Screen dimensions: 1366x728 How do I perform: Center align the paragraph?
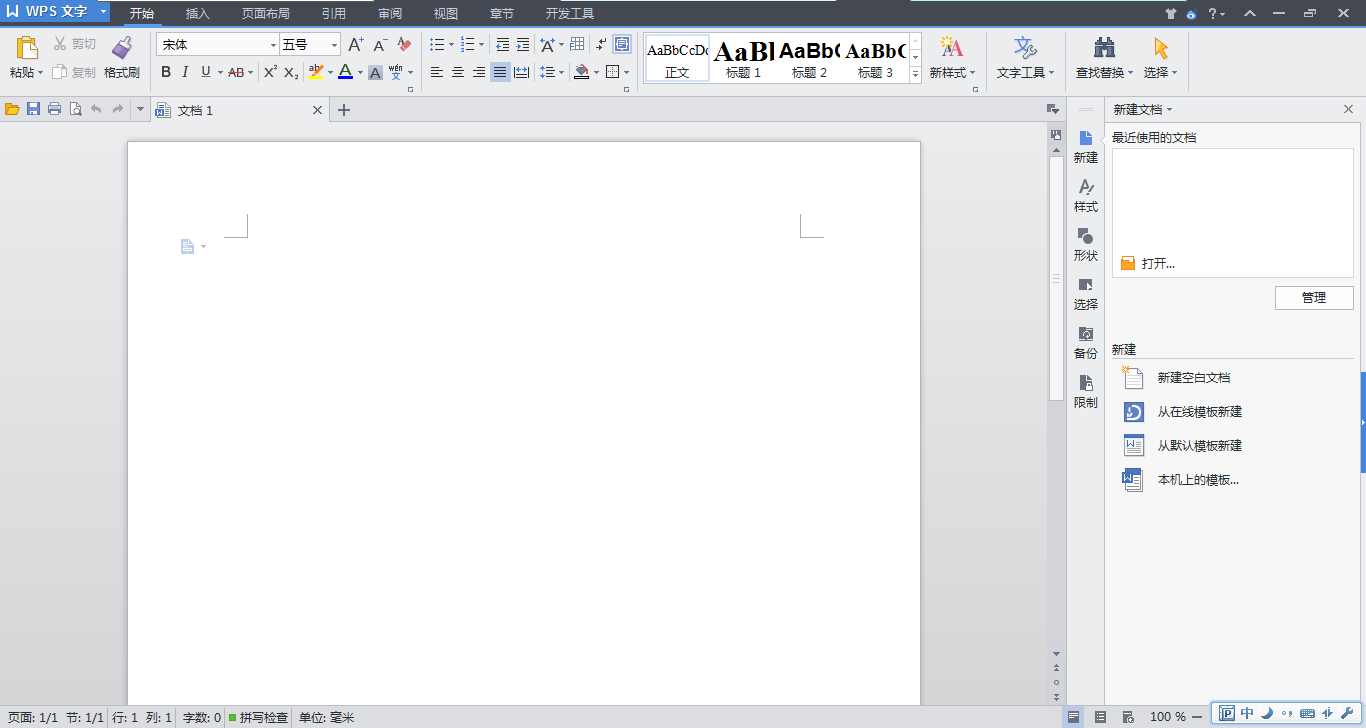click(458, 72)
